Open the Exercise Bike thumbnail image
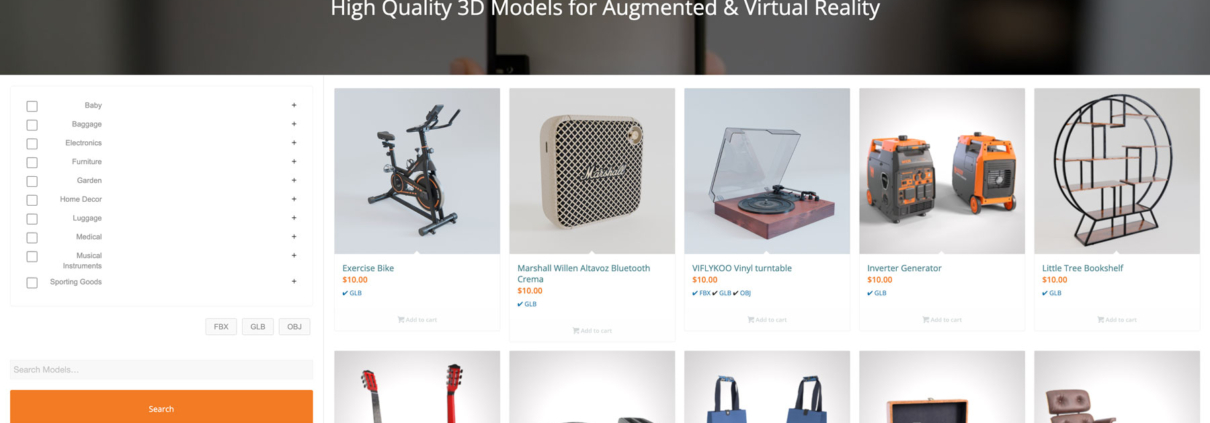This screenshot has width=1210, height=423. (417, 171)
